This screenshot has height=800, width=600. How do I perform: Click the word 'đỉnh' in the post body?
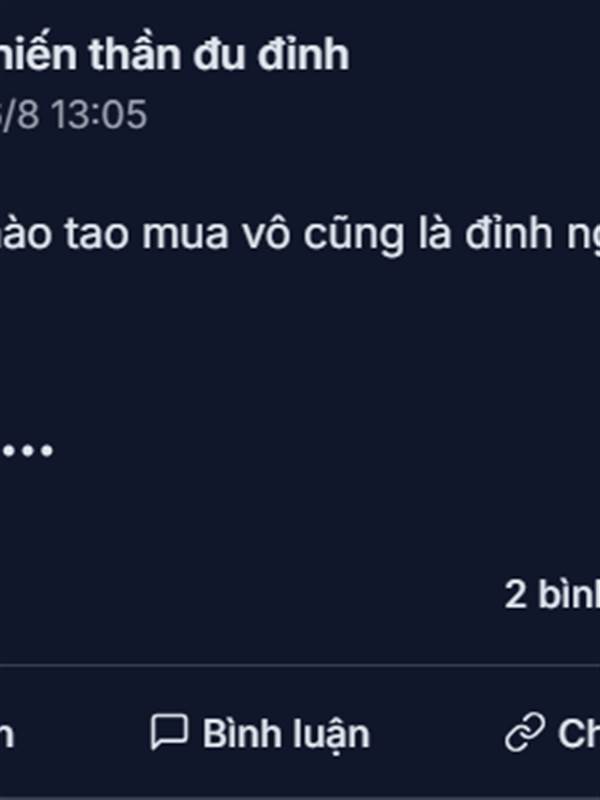[x=509, y=233]
